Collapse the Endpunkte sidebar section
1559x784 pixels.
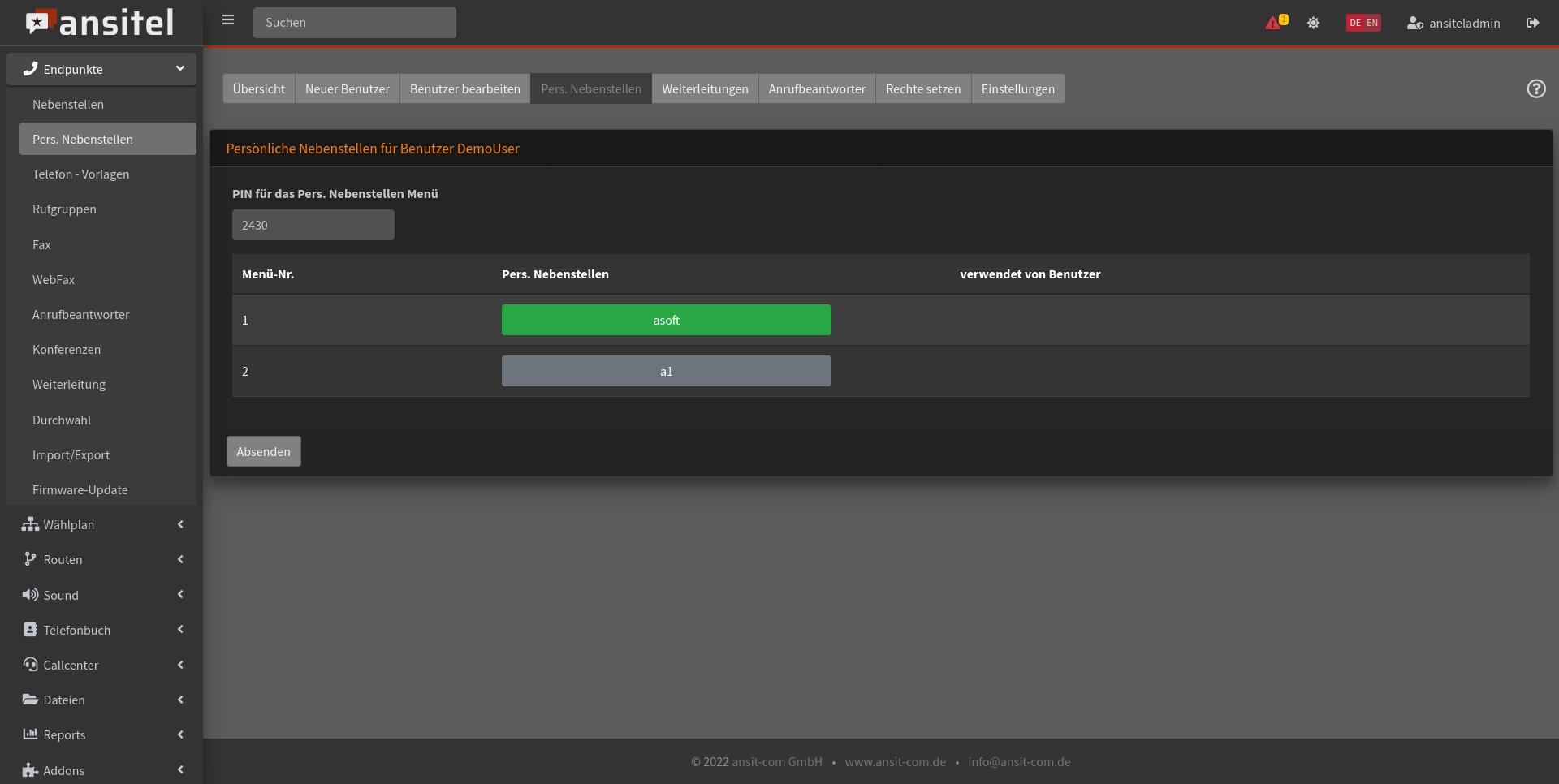click(x=101, y=69)
